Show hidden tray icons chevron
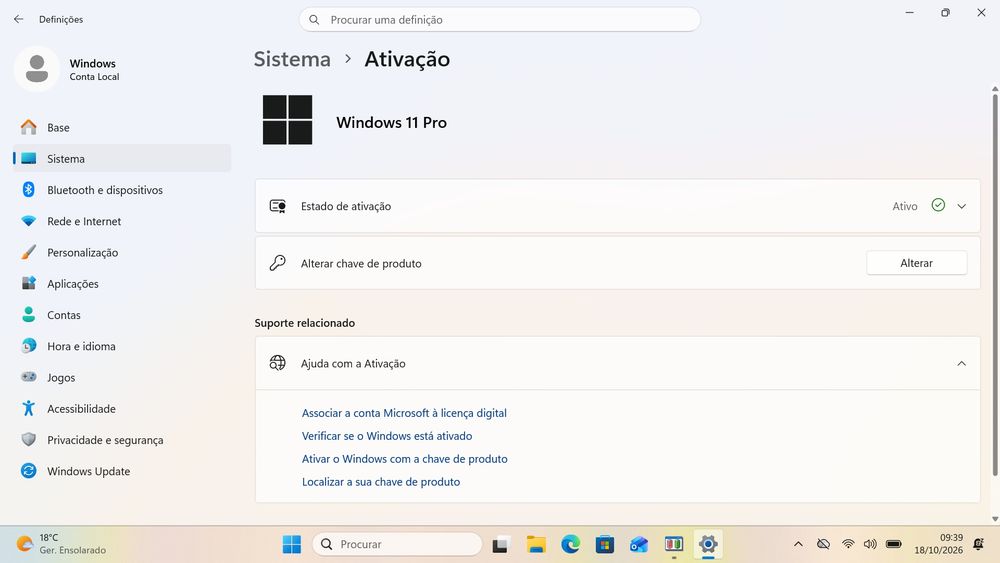 tap(798, 544)
